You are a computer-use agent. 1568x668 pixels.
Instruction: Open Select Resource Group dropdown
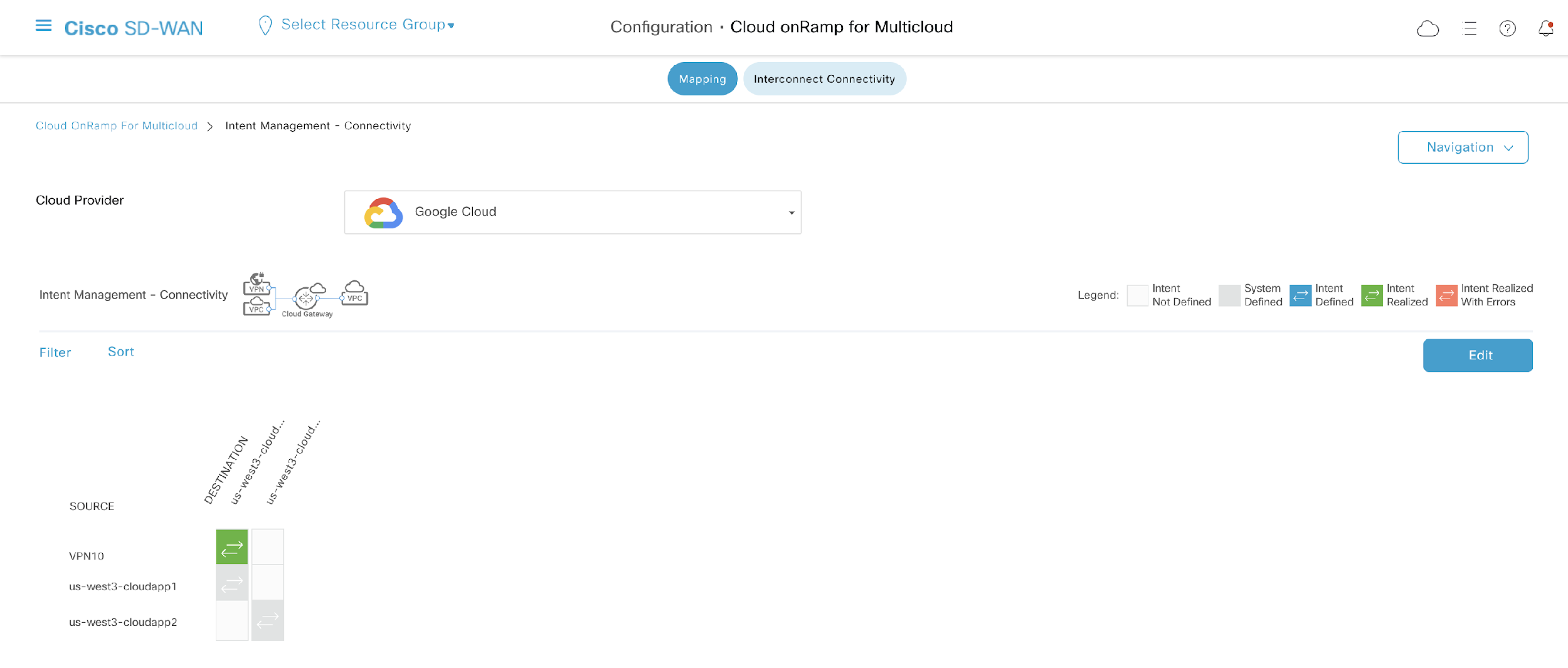click(368, 24)
